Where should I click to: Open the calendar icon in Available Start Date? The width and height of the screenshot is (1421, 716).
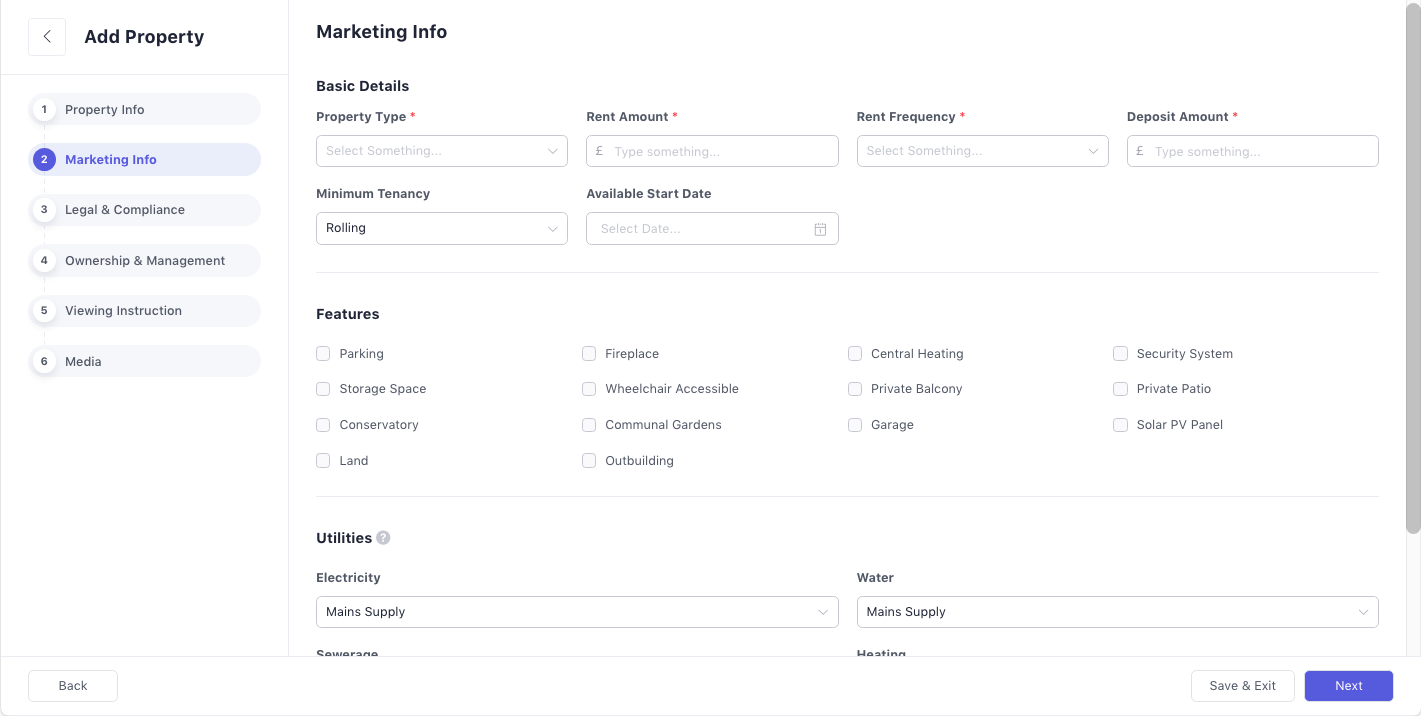pos(820,229)
